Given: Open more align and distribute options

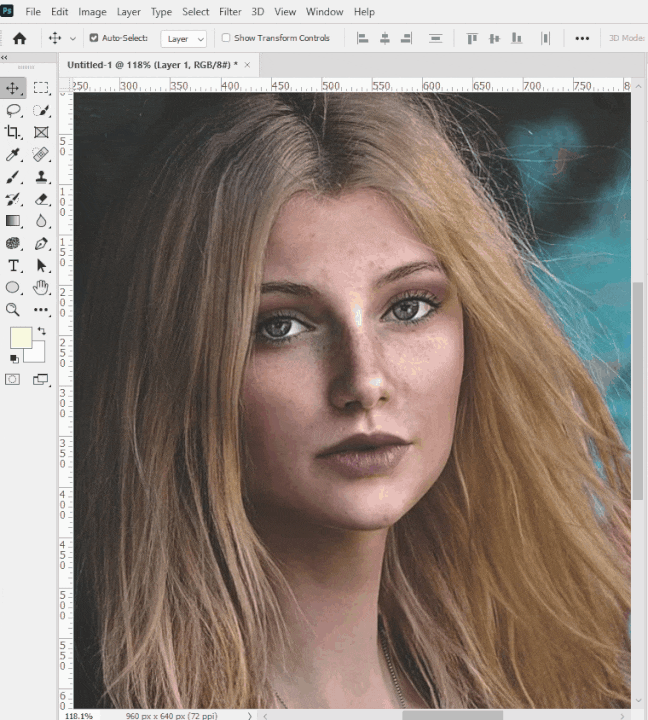Looking at the screenshot, I should coord(582,39).
